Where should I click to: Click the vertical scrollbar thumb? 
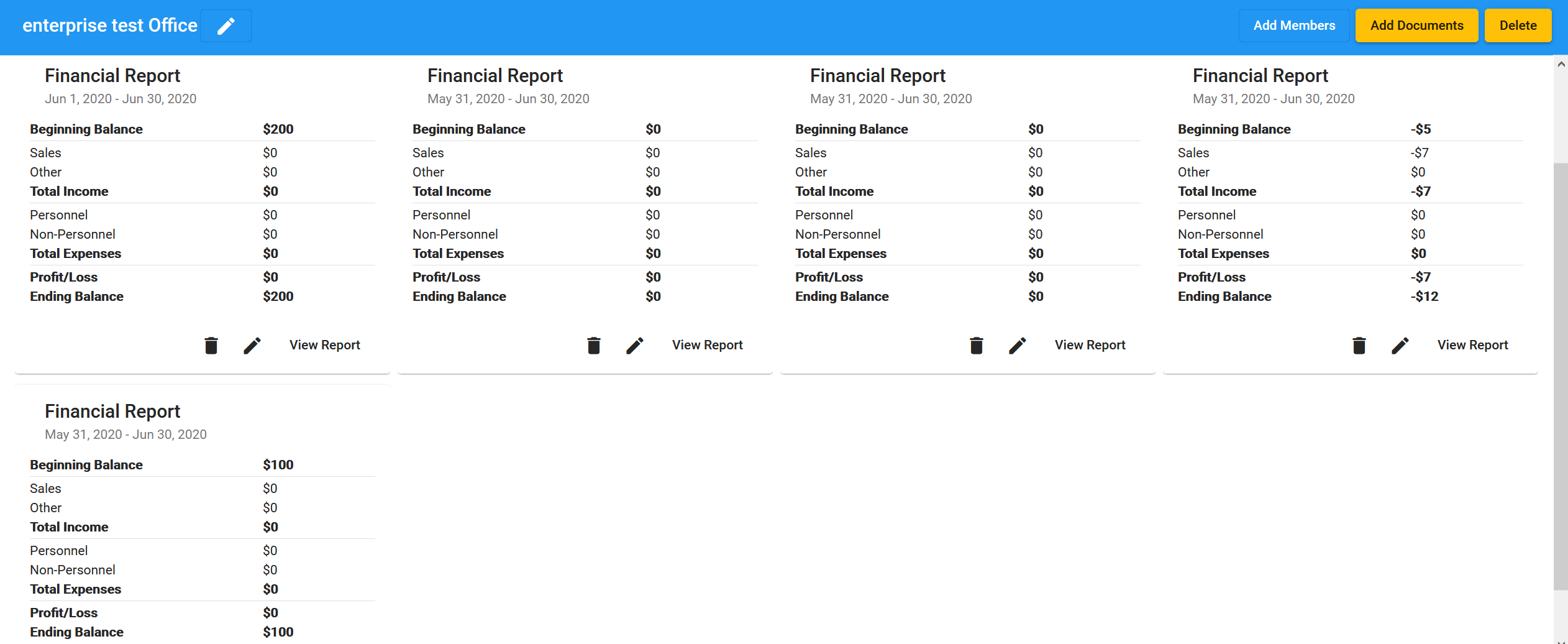click(x=1561, y=376)
